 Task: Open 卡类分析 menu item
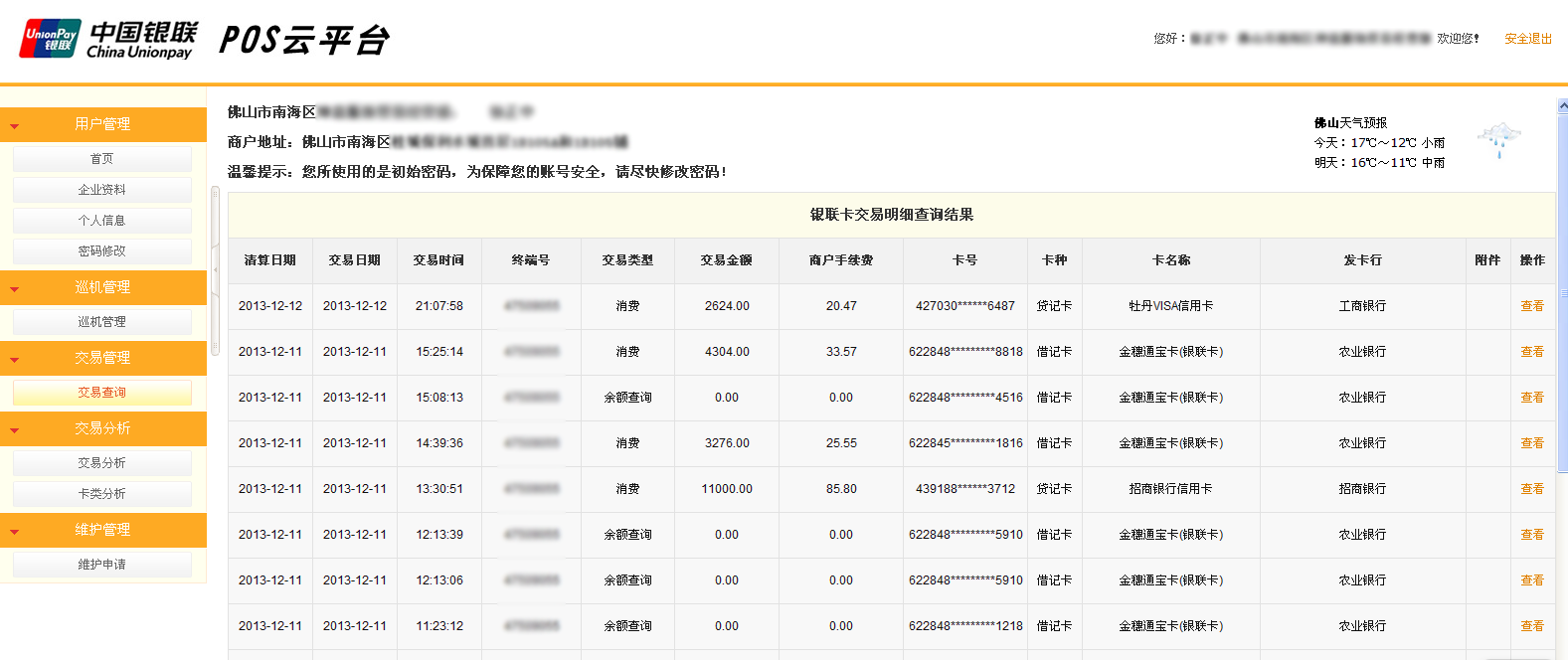tap(102, 494)
